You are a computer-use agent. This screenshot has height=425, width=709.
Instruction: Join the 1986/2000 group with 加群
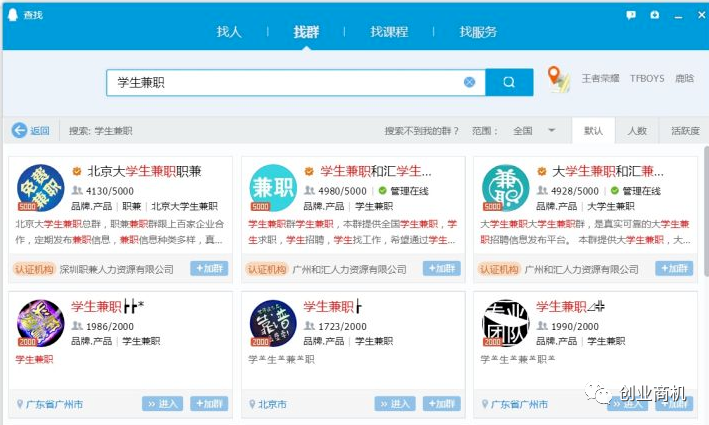(209, 403)
